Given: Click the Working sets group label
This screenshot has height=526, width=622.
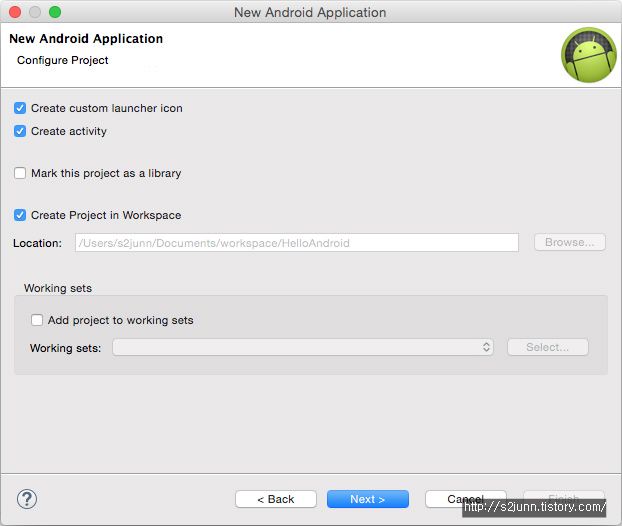Looking at the screenshot, I should pos(58,288).
